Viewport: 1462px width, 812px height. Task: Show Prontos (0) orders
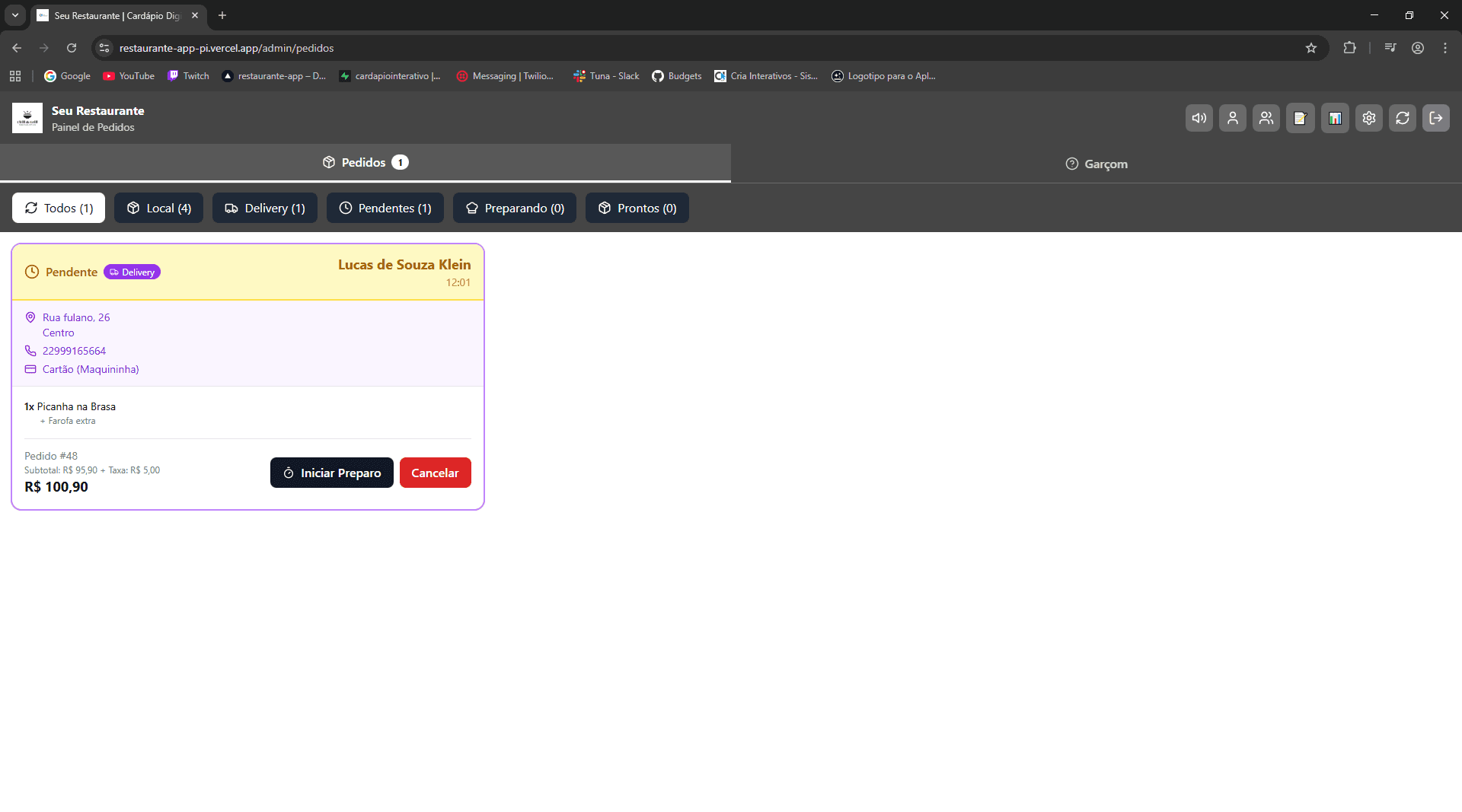[637, 208]
